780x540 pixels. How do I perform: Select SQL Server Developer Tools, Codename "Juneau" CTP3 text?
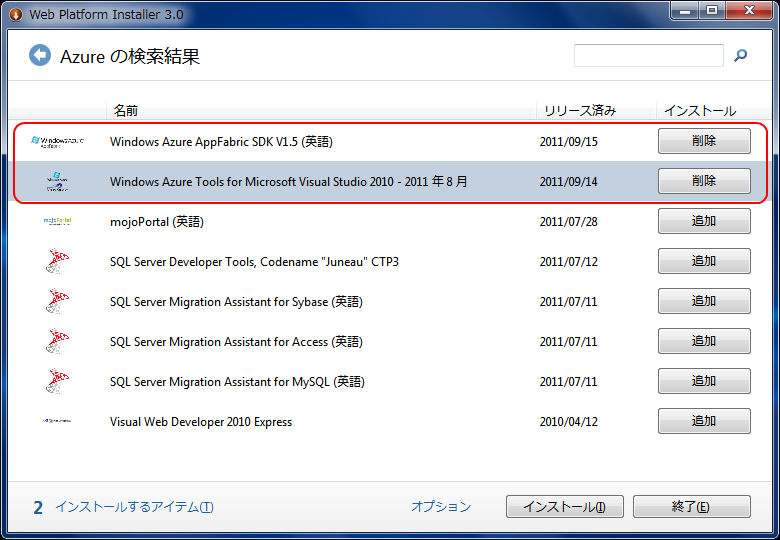[x=254, y=262]
